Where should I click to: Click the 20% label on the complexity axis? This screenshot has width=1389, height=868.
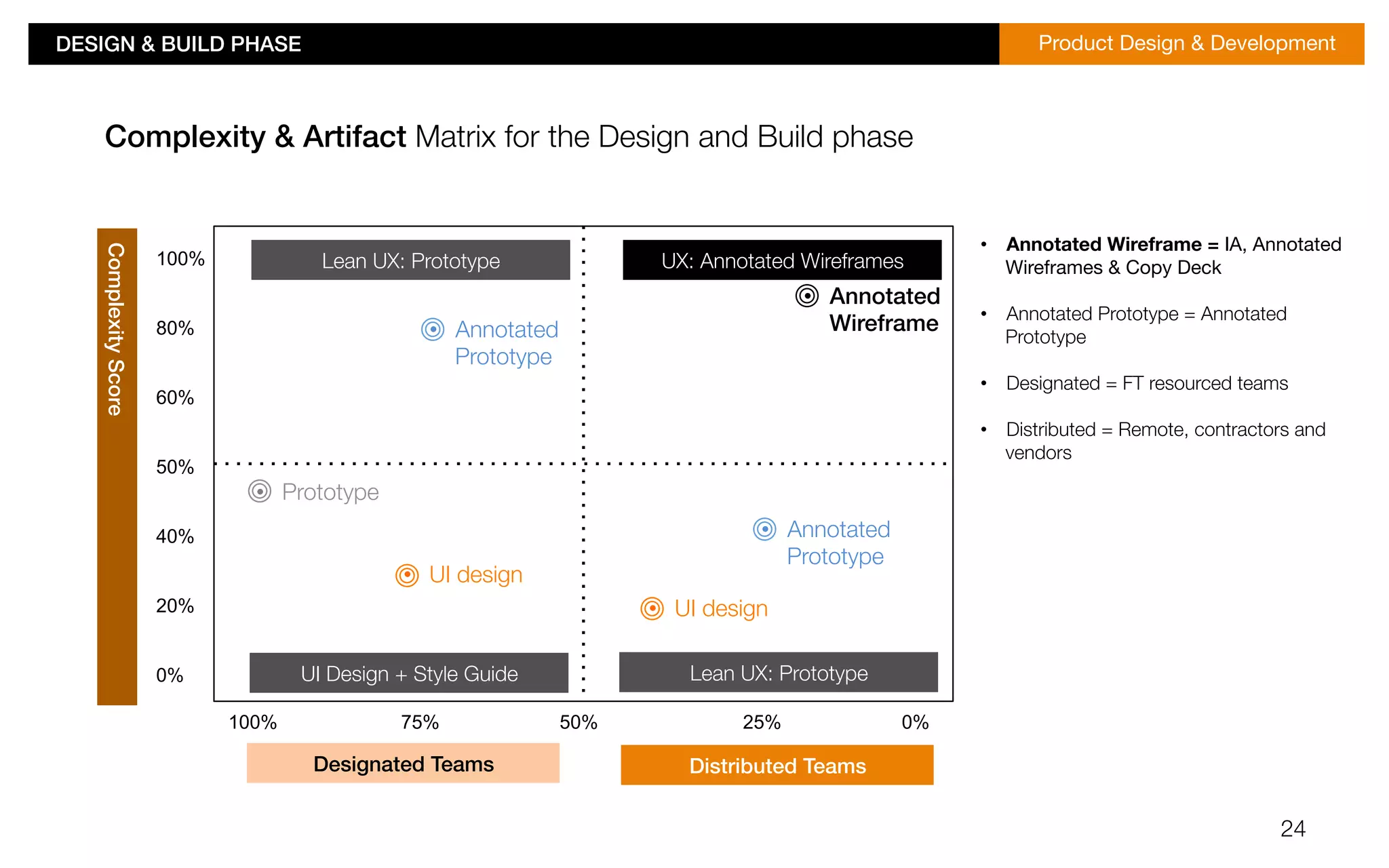(175, 606)
